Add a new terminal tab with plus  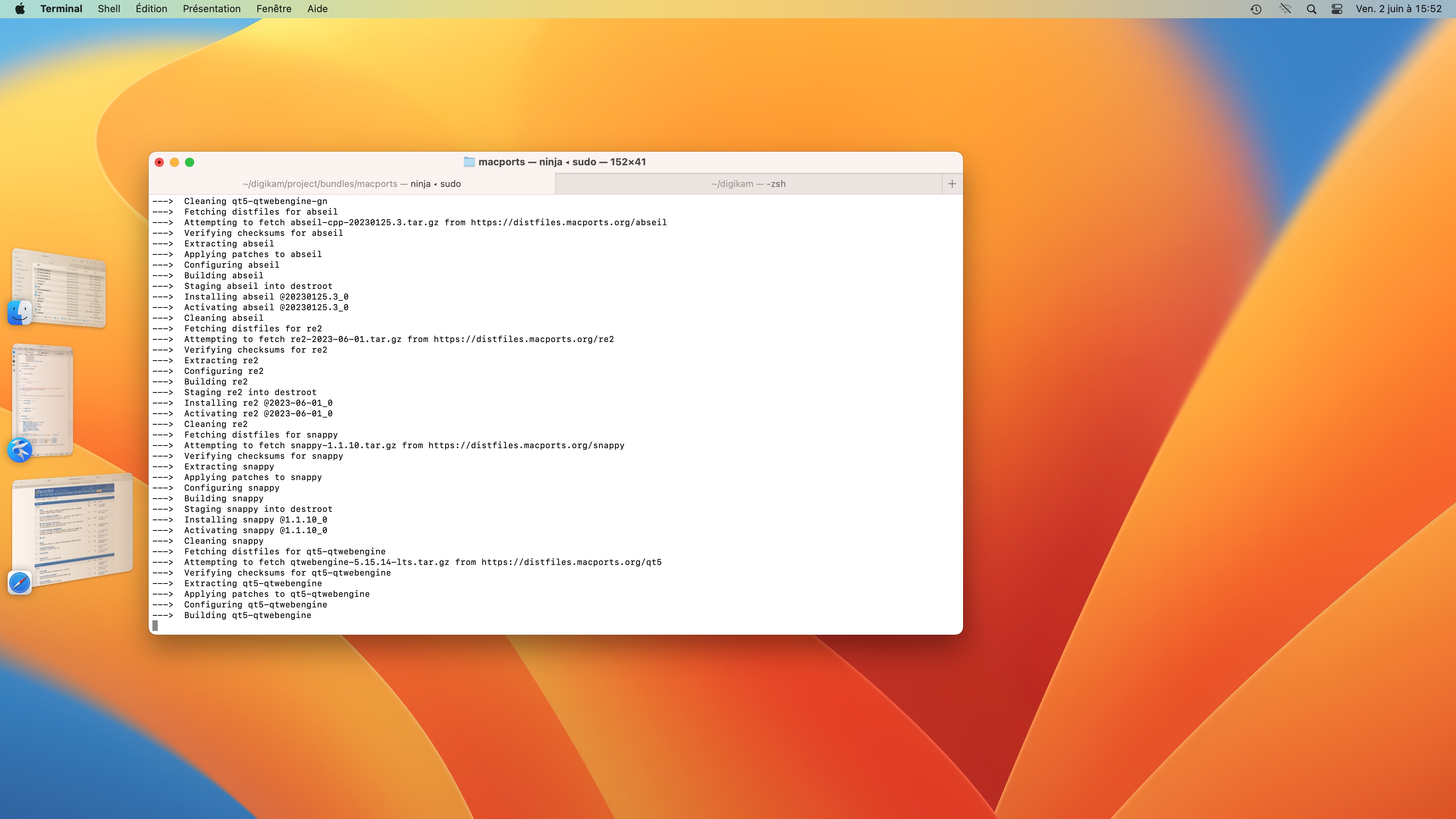click(952, 184)
